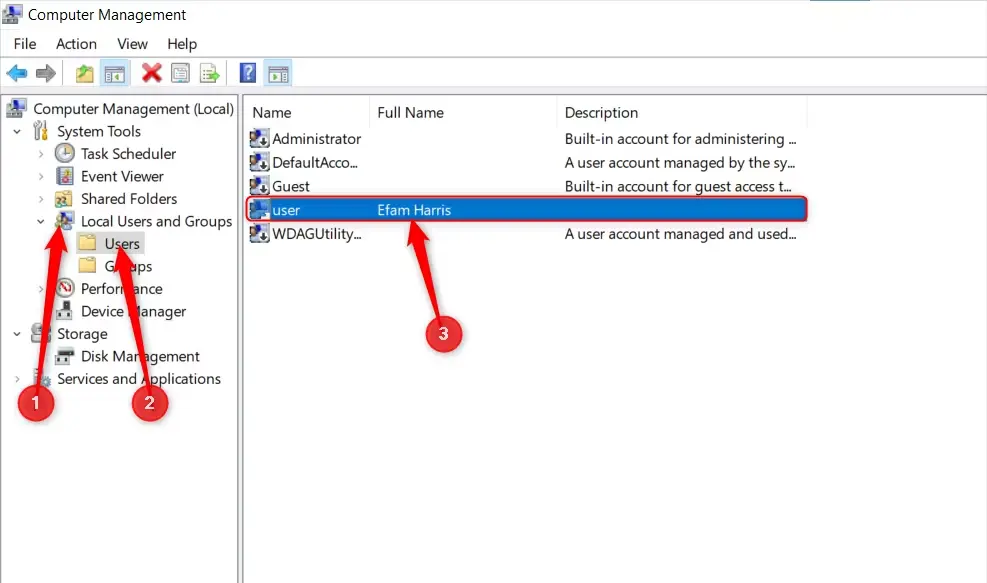
Task: Click the Guest account icon
Action: (259, 186)
